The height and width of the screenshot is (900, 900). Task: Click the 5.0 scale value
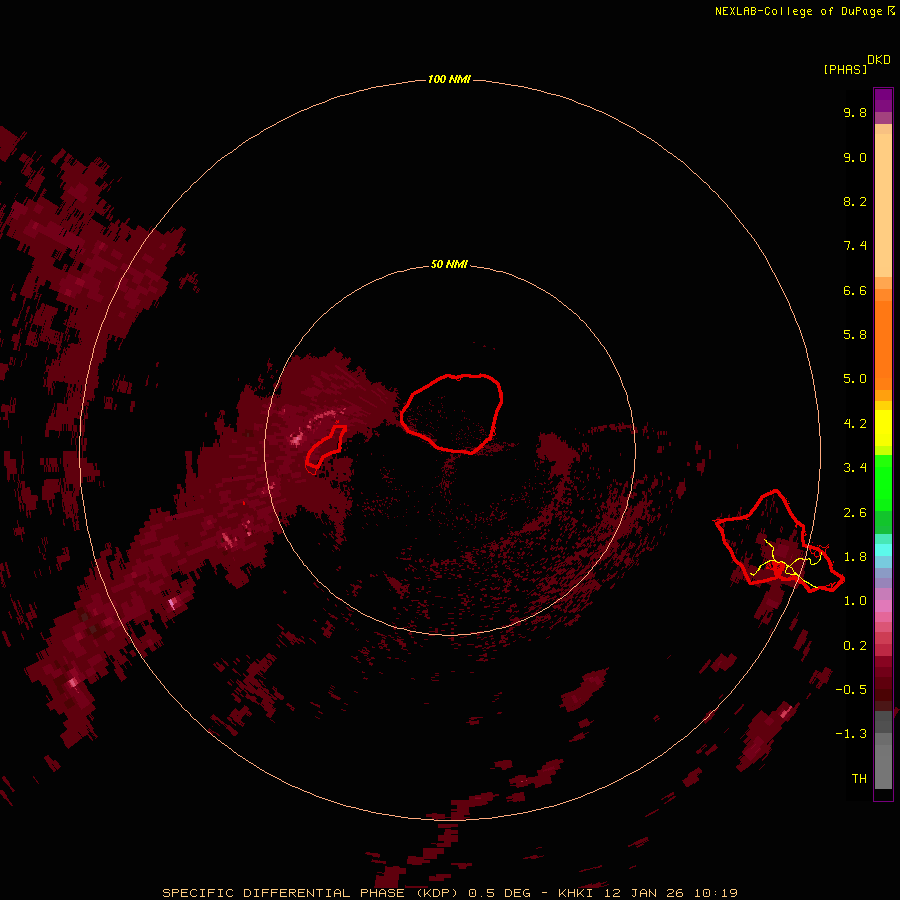[855, 379]
